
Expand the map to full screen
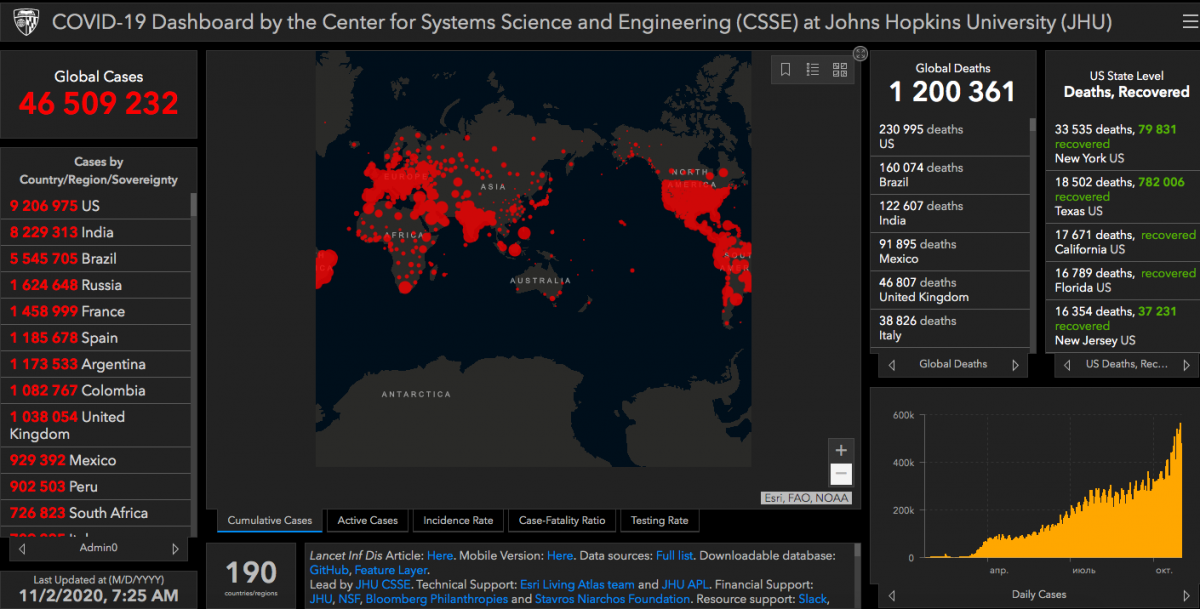[x=860, y=53]
